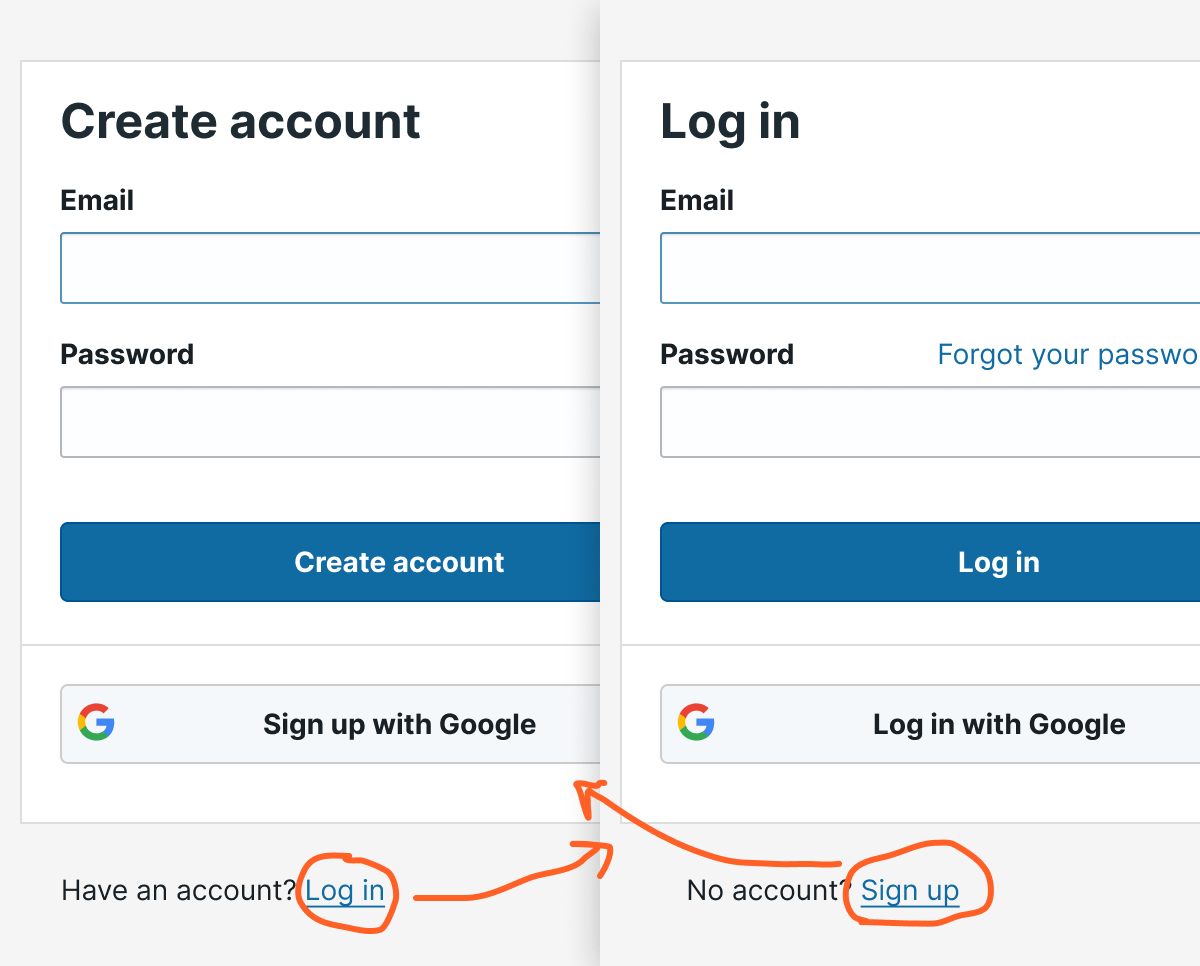1200x966 pixels.
Task: Click the Have an account? text
Action: tap(179, 890)
